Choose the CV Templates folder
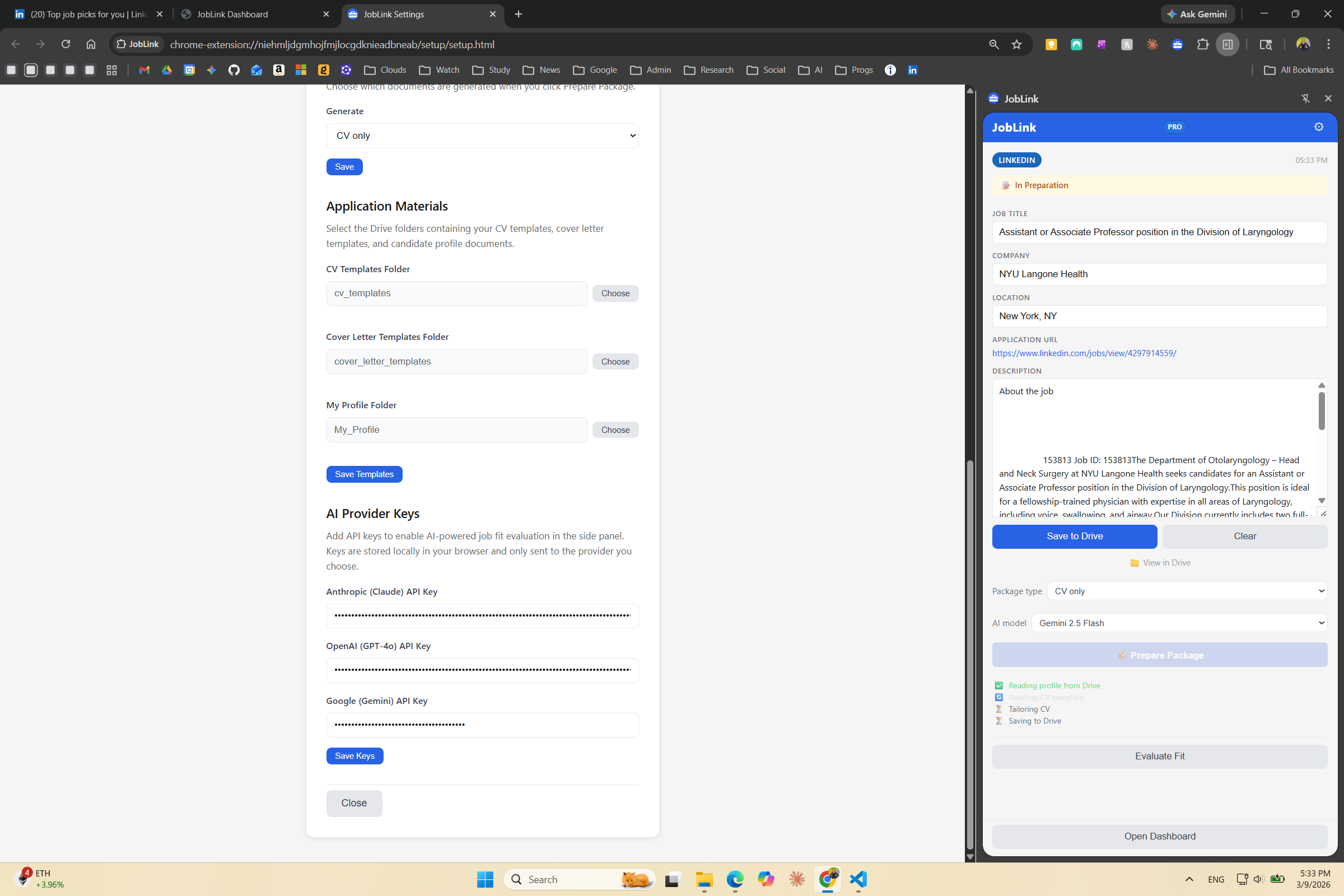Image resolution: width=1344 pixels, height=896 pixels. 615,293
